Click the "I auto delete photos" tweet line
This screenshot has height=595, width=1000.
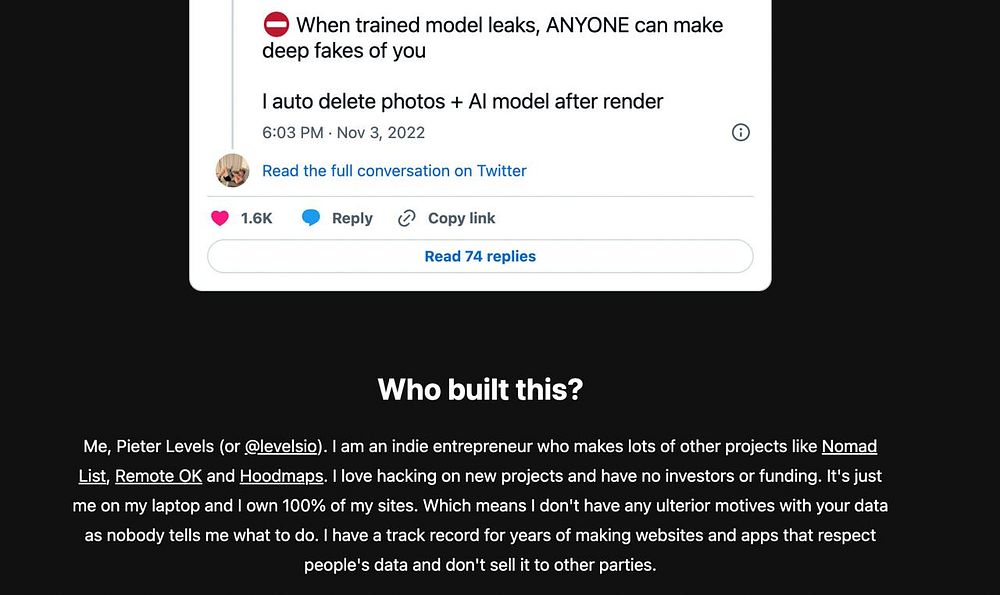click(462, 101)
